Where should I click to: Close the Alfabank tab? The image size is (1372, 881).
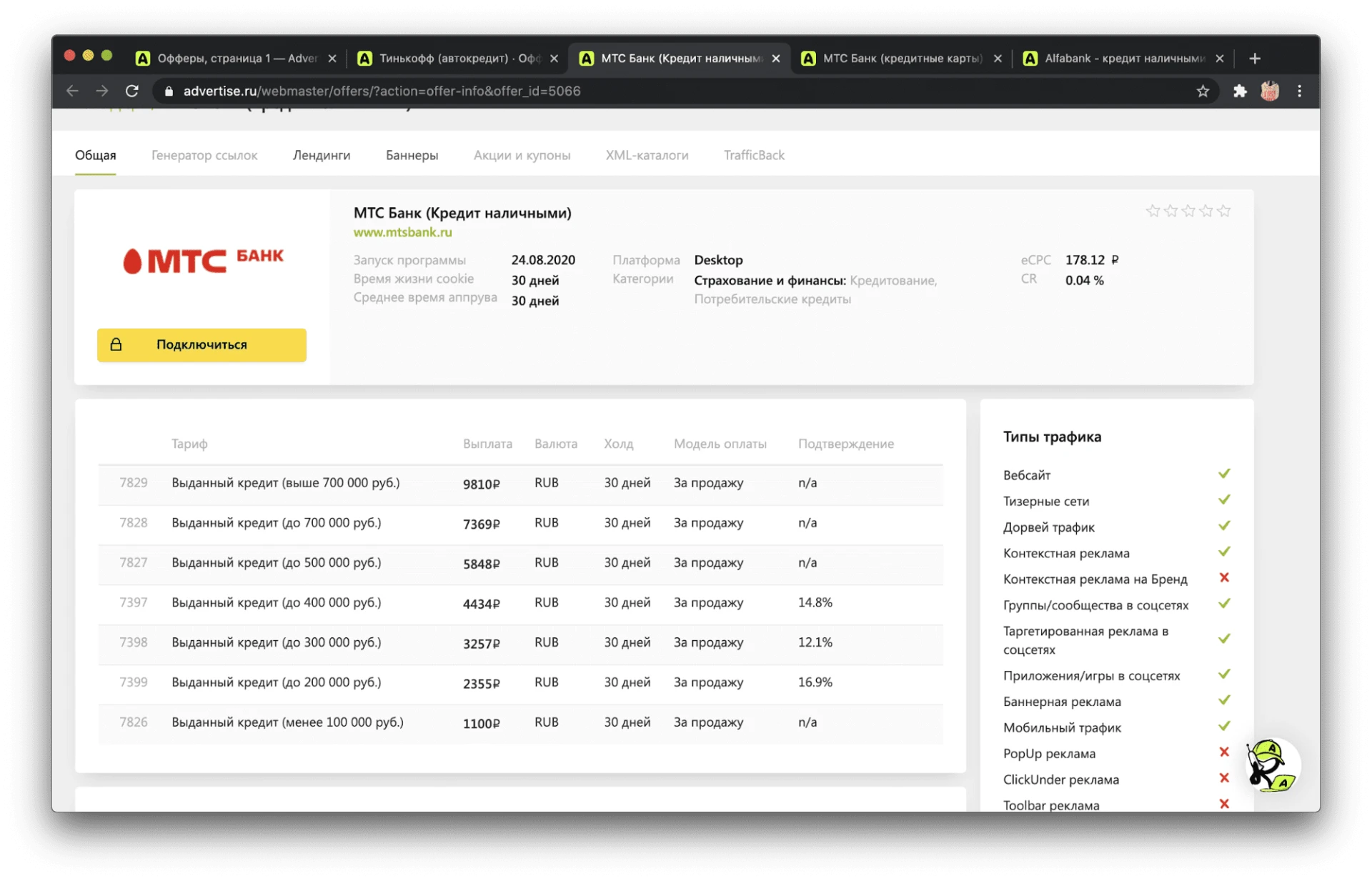pyautogui.click(x=1220, y=59)
